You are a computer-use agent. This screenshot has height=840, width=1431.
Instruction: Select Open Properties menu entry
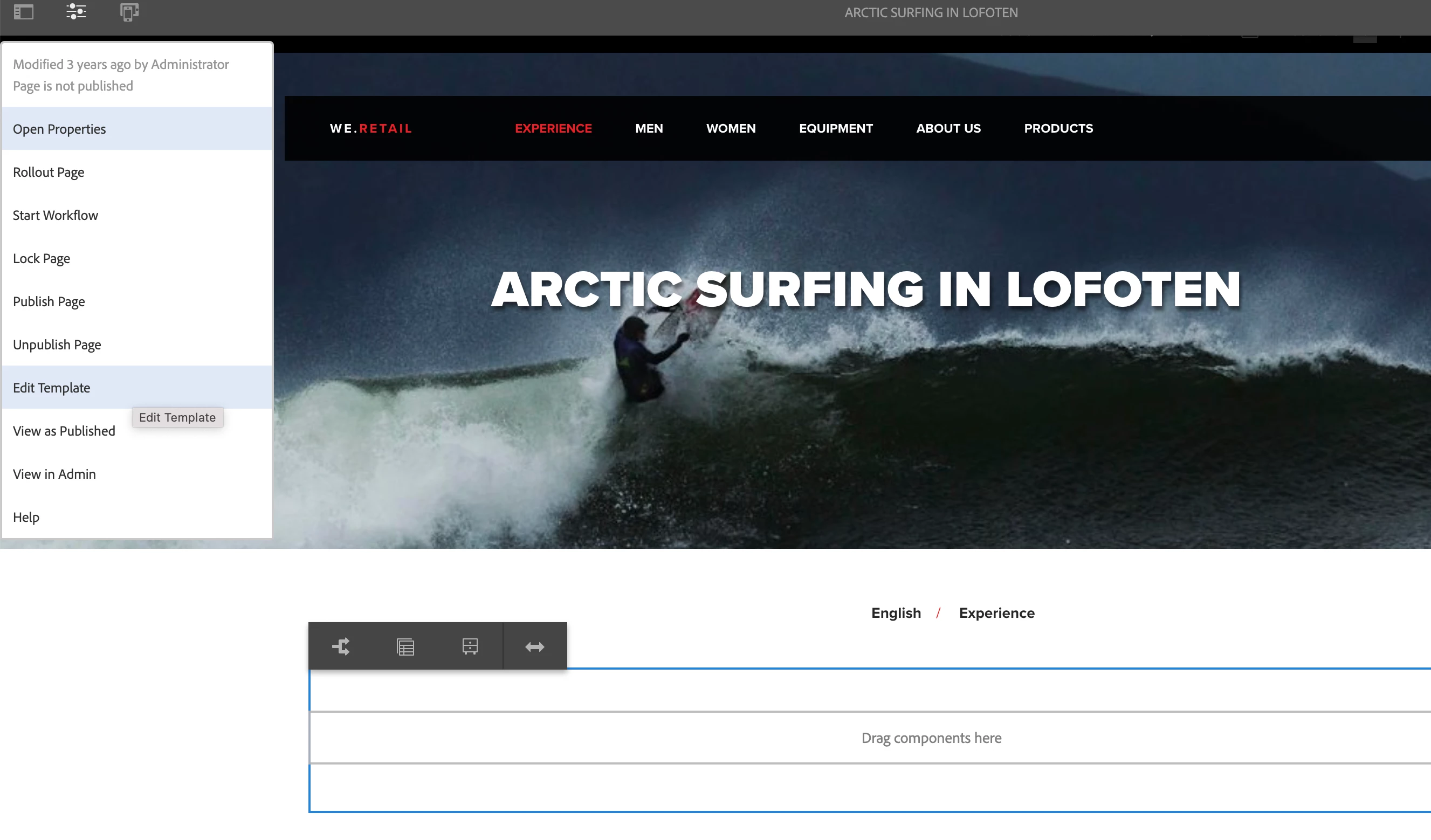(60, 129)
